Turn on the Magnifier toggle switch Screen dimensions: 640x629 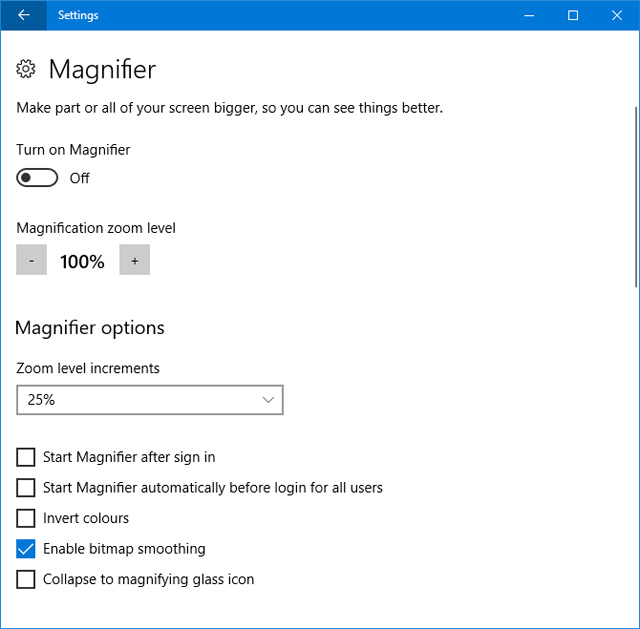[37, 178]
